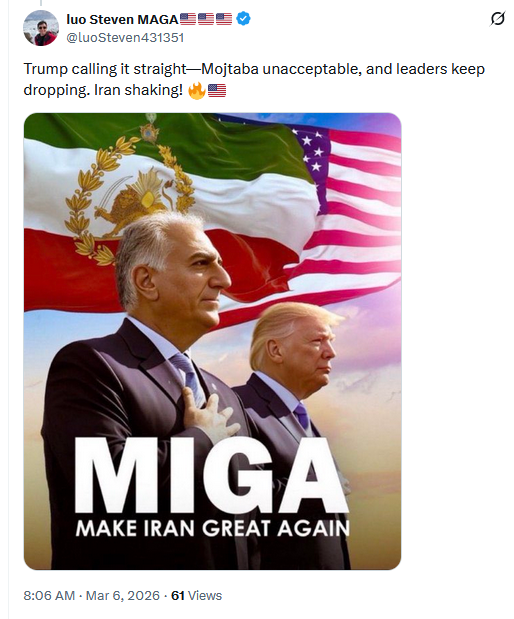Click the blue verified checkmark badge
The image size is (514, 619).
243,19
